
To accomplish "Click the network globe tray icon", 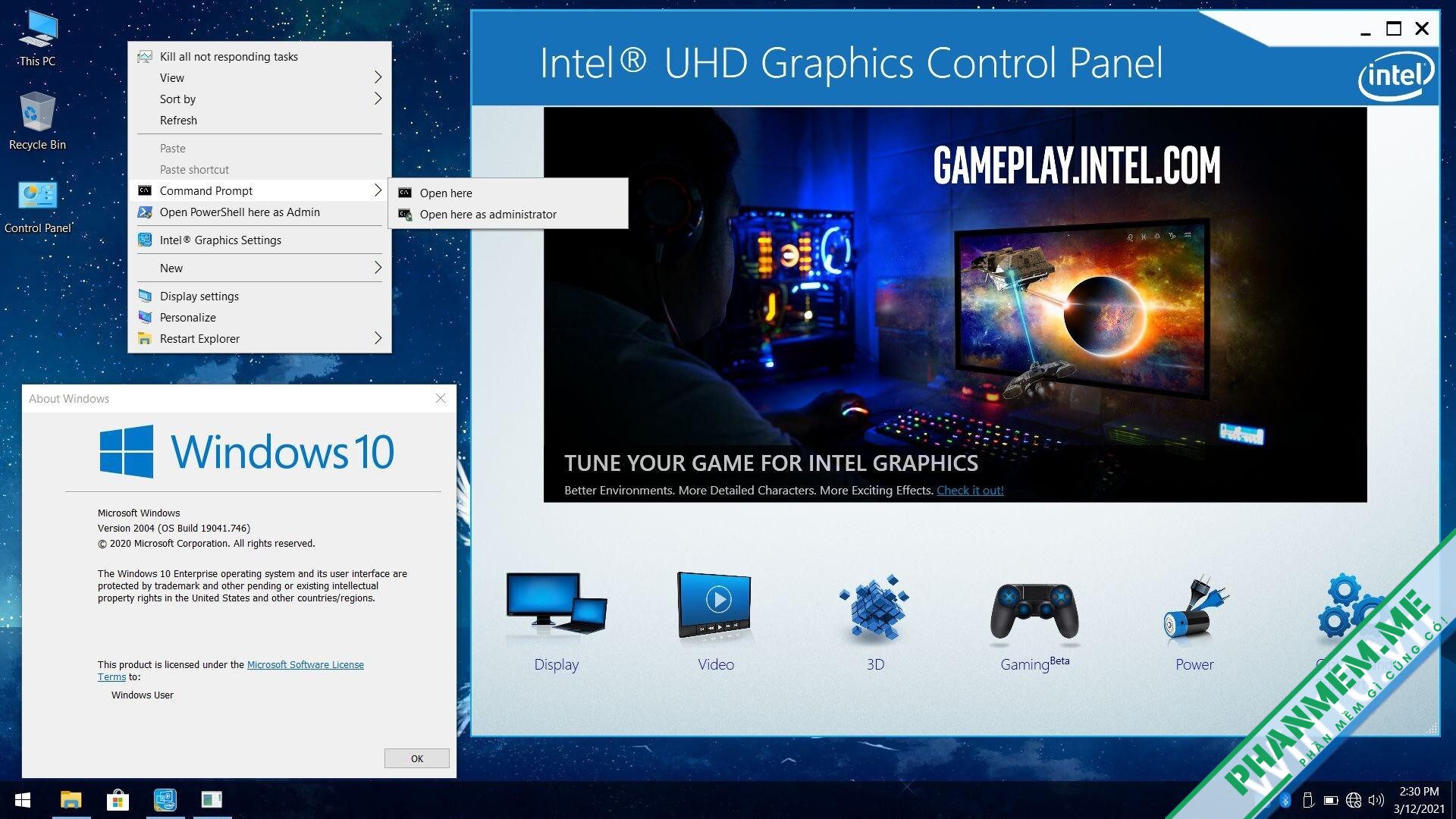I will (1354, 800).
